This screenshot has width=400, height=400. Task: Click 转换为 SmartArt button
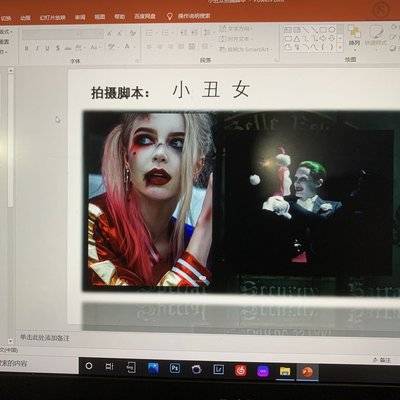(x=246, y=49)
